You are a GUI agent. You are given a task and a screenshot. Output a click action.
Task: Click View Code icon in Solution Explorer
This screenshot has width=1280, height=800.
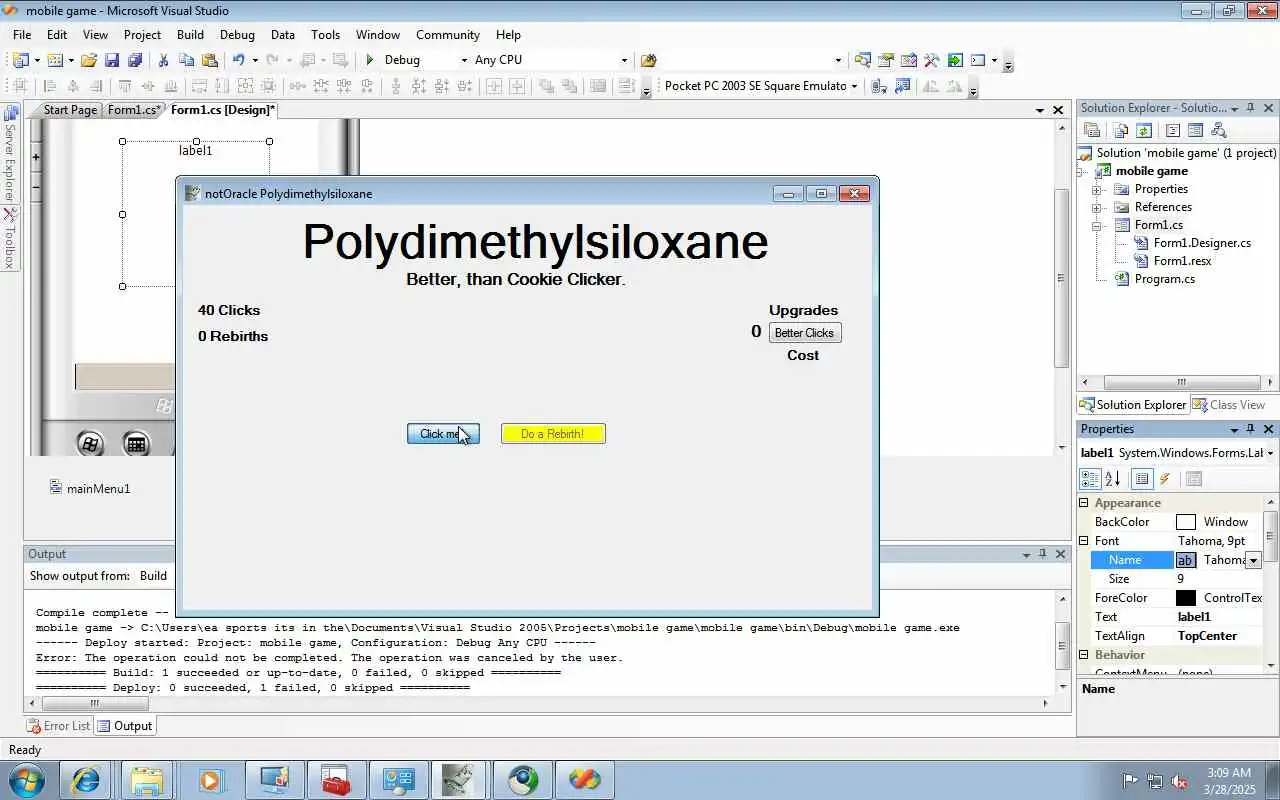pyautogui.click(x=1172, y=130)
